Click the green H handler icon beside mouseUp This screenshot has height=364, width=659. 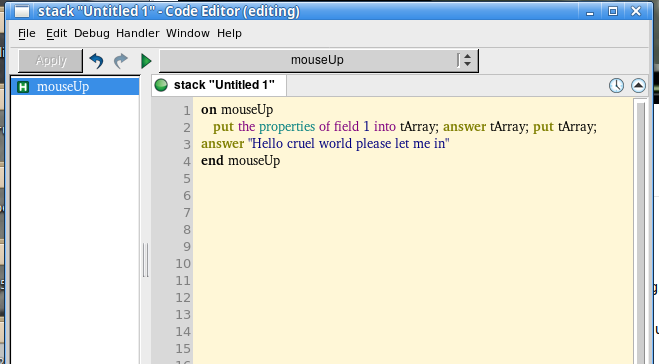(23, 87)
